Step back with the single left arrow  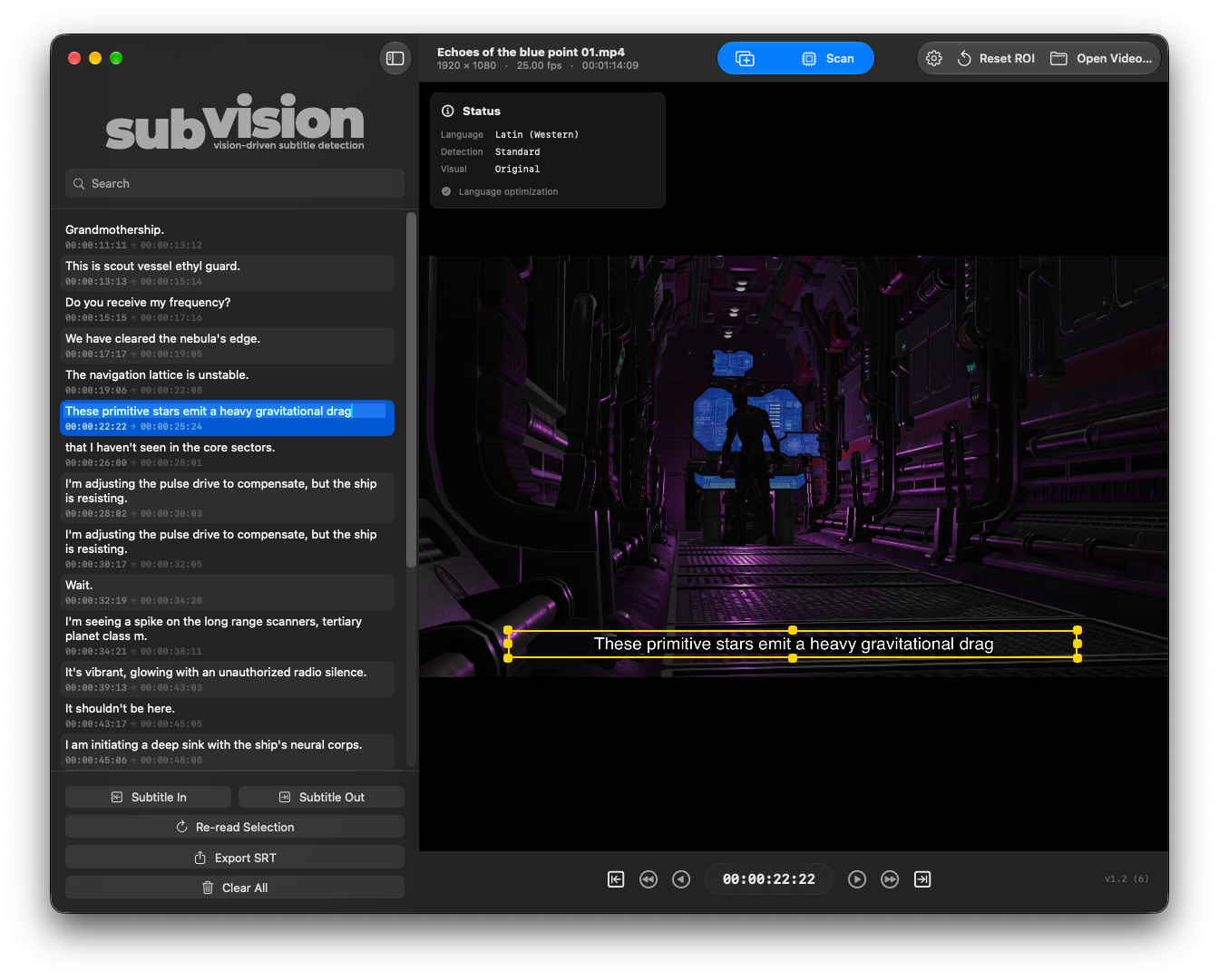(681, 879)
